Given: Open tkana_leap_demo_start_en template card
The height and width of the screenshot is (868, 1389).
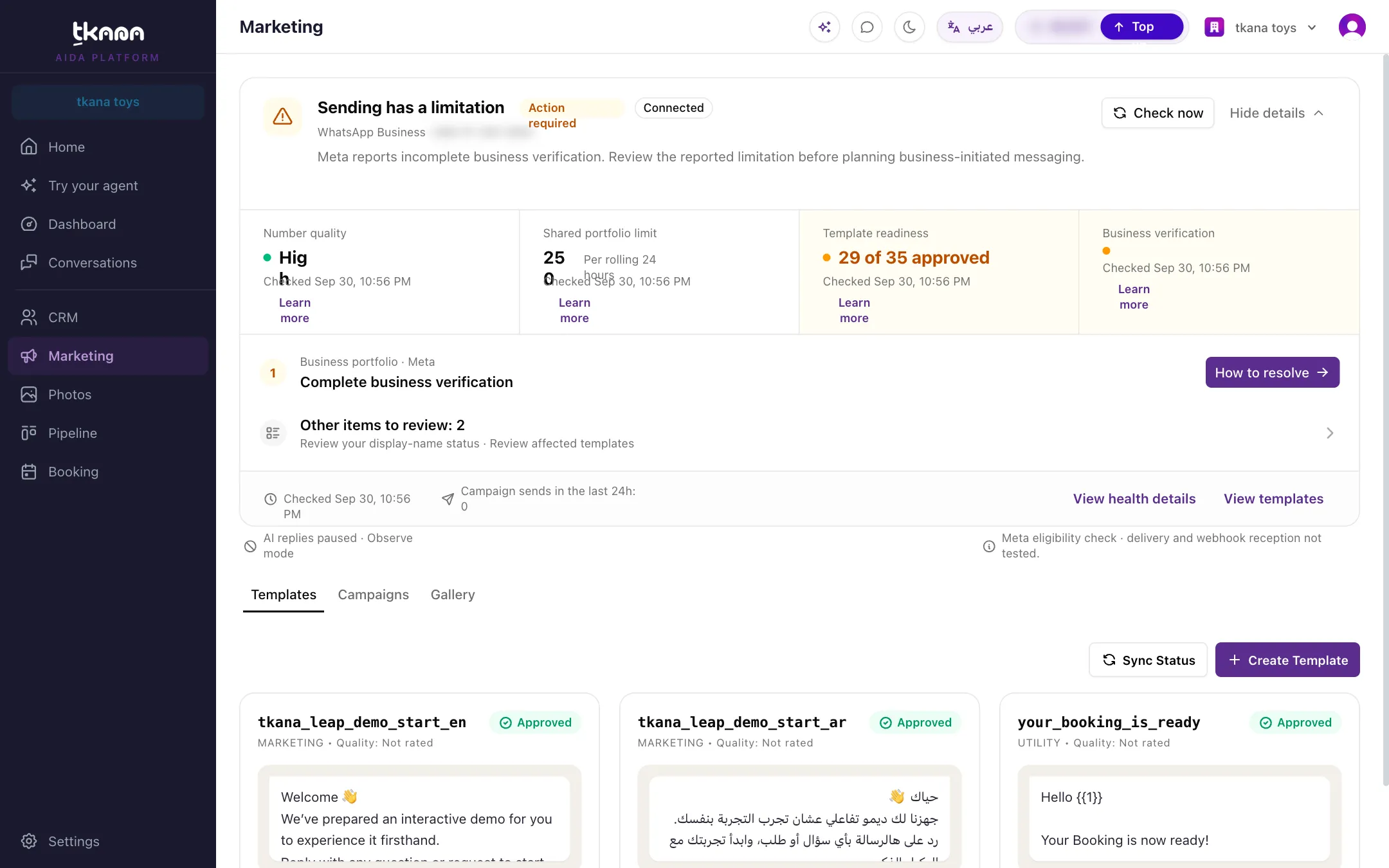Looking at the screenshot, I should 419,781.
